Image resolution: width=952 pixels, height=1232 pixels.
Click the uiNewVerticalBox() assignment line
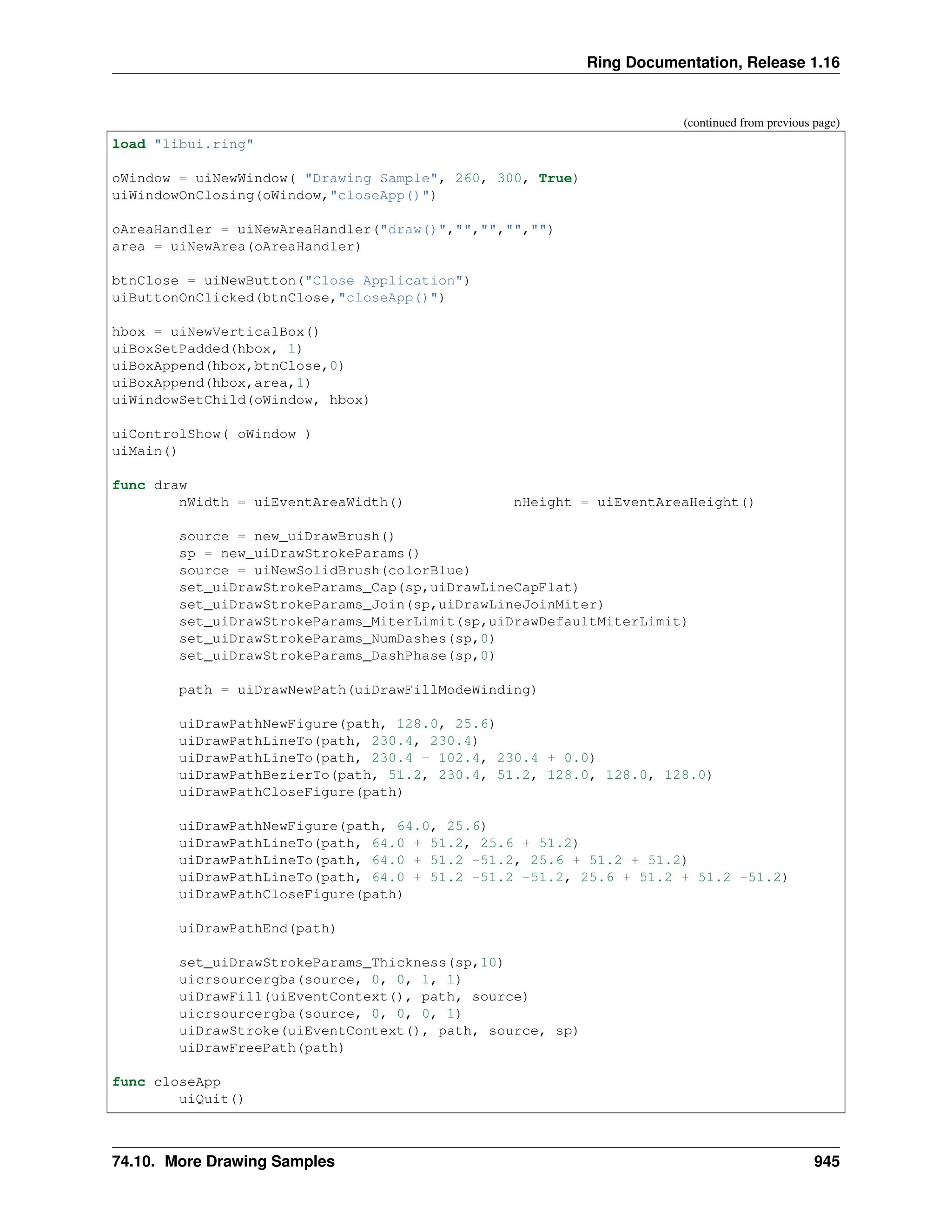point(215,331)
